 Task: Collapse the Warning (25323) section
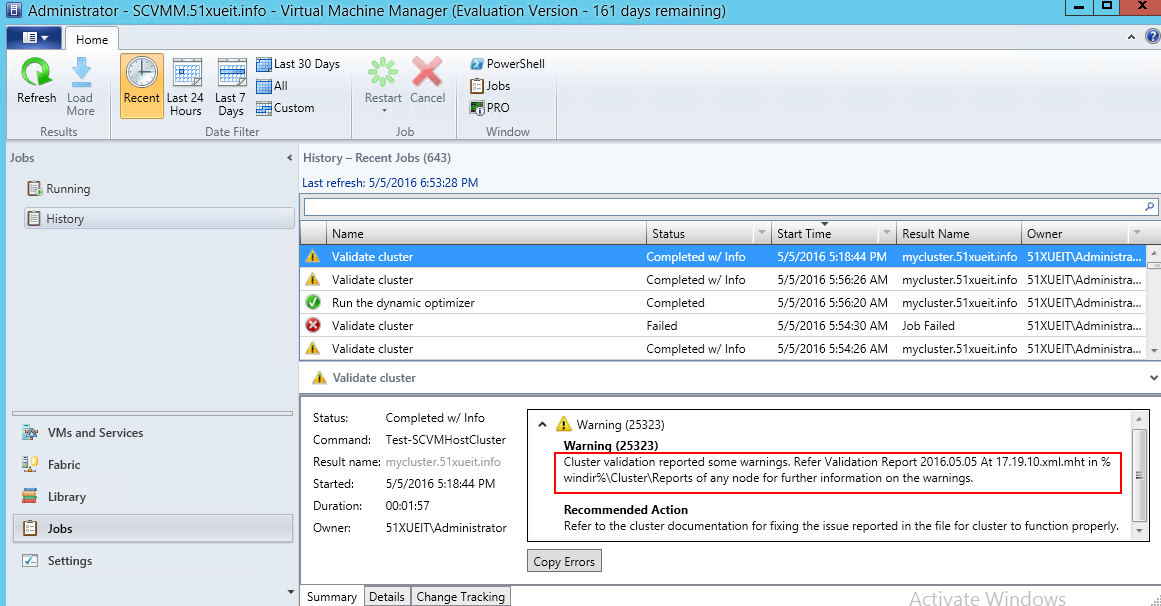click(x=542, y=424)
